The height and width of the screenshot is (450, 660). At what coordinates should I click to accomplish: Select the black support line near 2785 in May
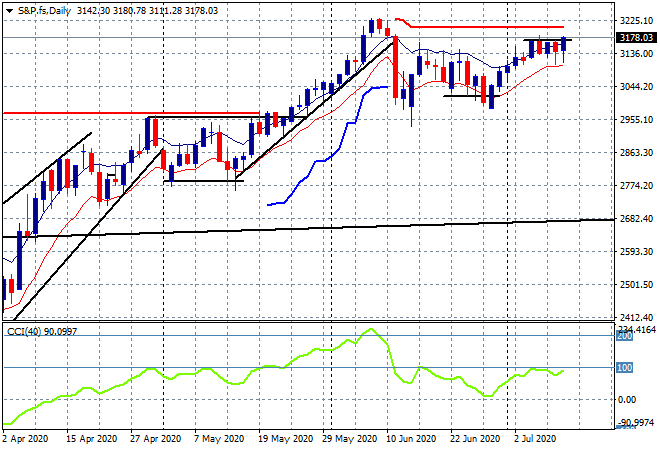point(203,181)
